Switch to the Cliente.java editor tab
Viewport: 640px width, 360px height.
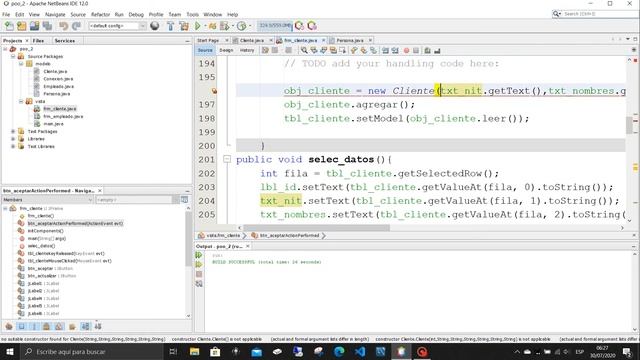click(x=251, y=40)
